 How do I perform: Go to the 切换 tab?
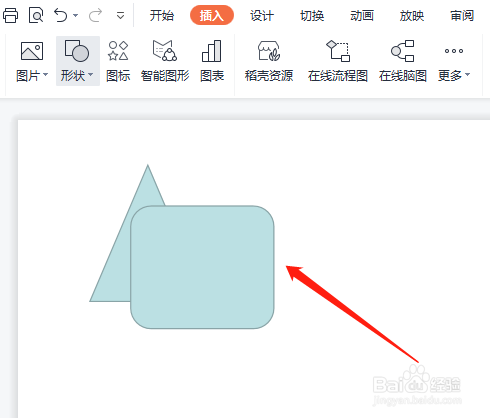tap(312, 15)
